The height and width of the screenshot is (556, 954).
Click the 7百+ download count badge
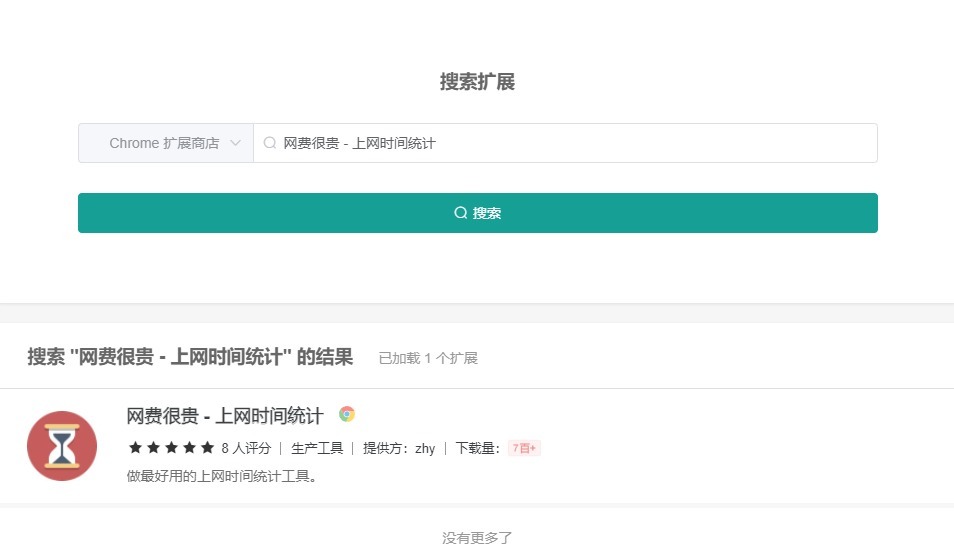point(524,448)
